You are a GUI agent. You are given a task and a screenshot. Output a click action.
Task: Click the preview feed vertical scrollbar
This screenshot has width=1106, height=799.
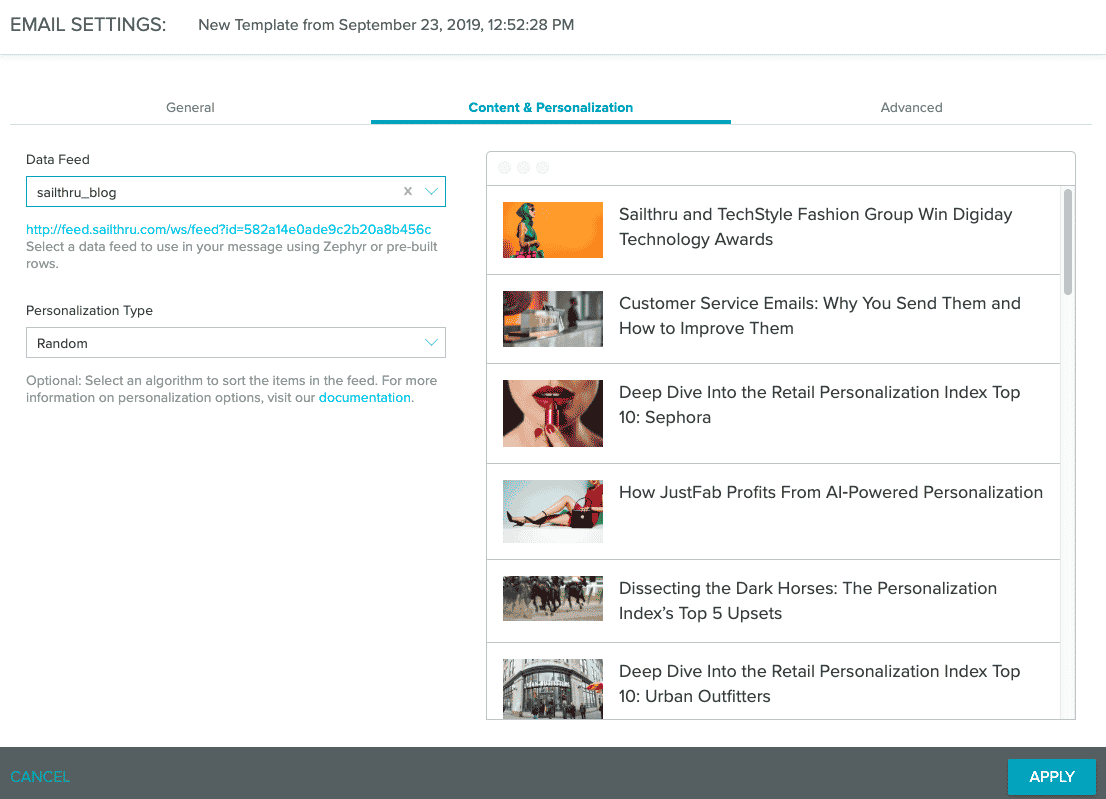pyautogui.click(x=1068, y=242)
